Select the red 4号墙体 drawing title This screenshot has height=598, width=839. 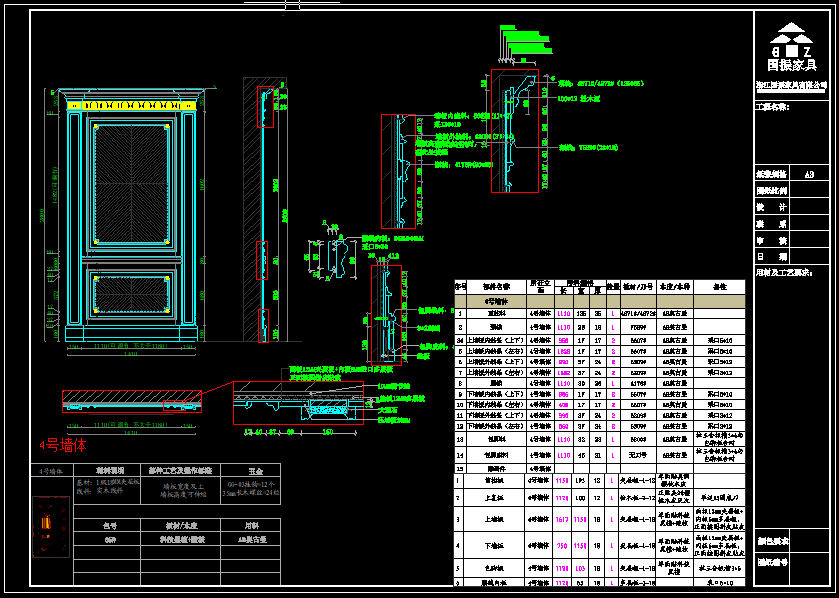(63, 444)
